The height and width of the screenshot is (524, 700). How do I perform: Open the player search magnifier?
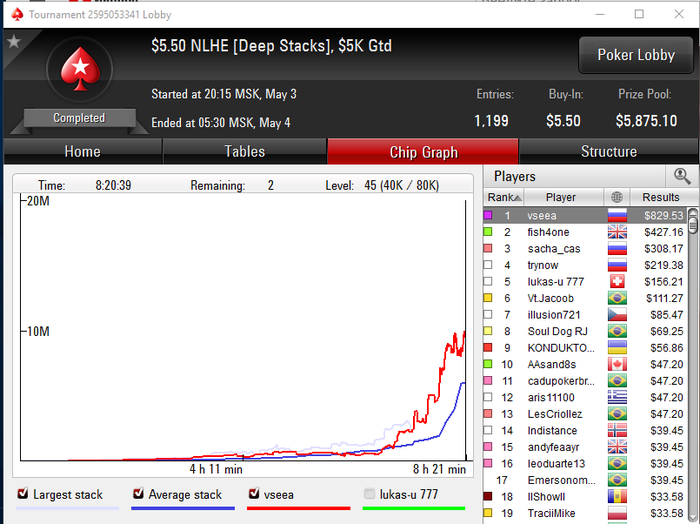pos(682,176)
